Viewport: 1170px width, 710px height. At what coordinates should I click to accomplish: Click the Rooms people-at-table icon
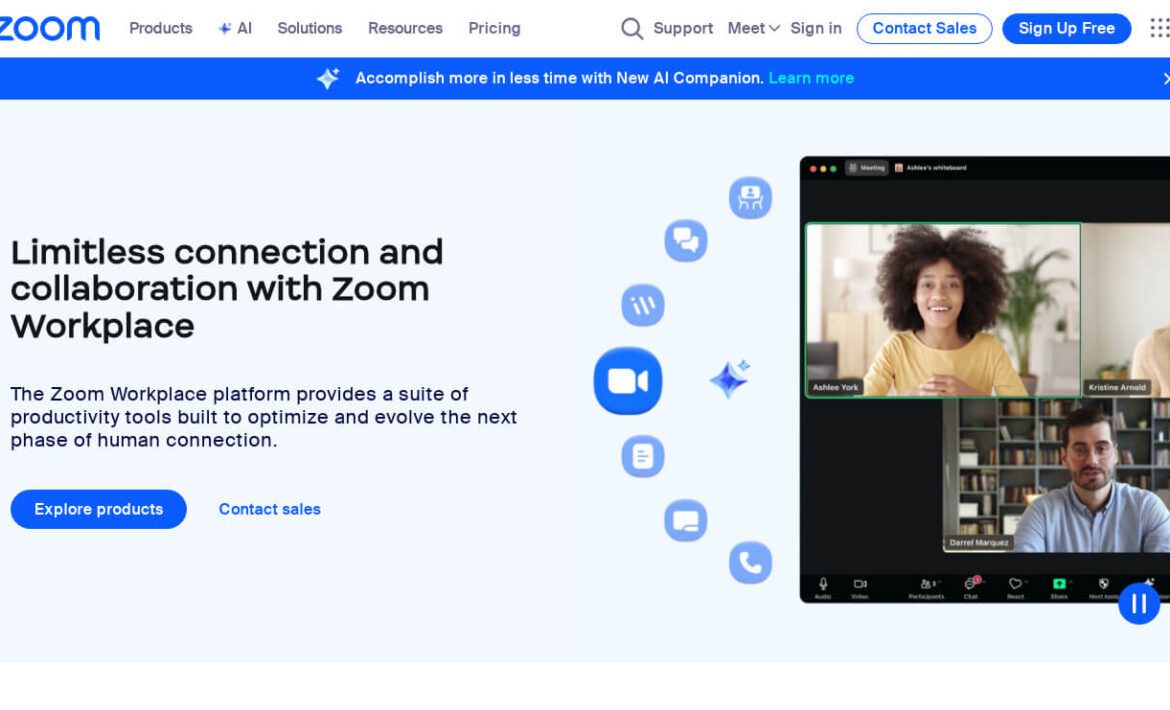coord(750,198)
